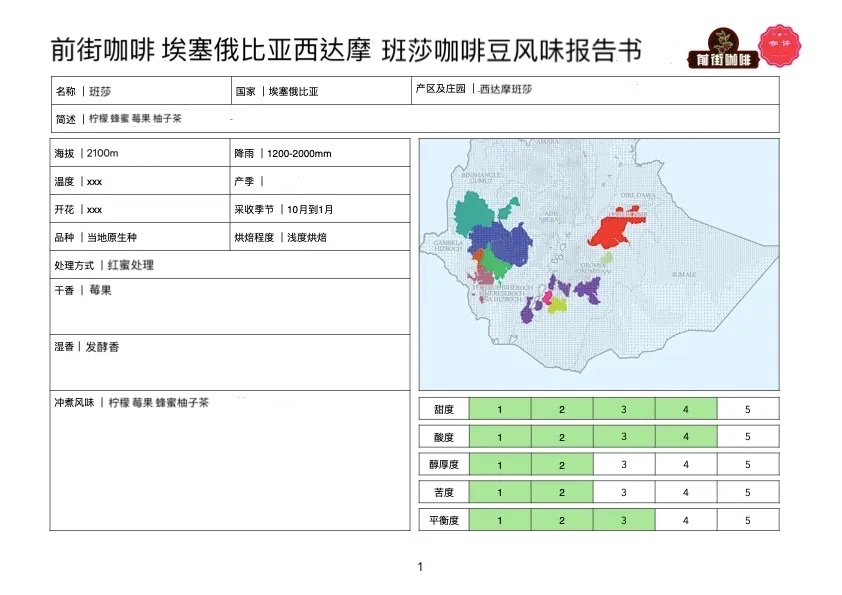Click the 甜度 row label
This screenshot has height=595, width=842.
[x=444, y=409]
